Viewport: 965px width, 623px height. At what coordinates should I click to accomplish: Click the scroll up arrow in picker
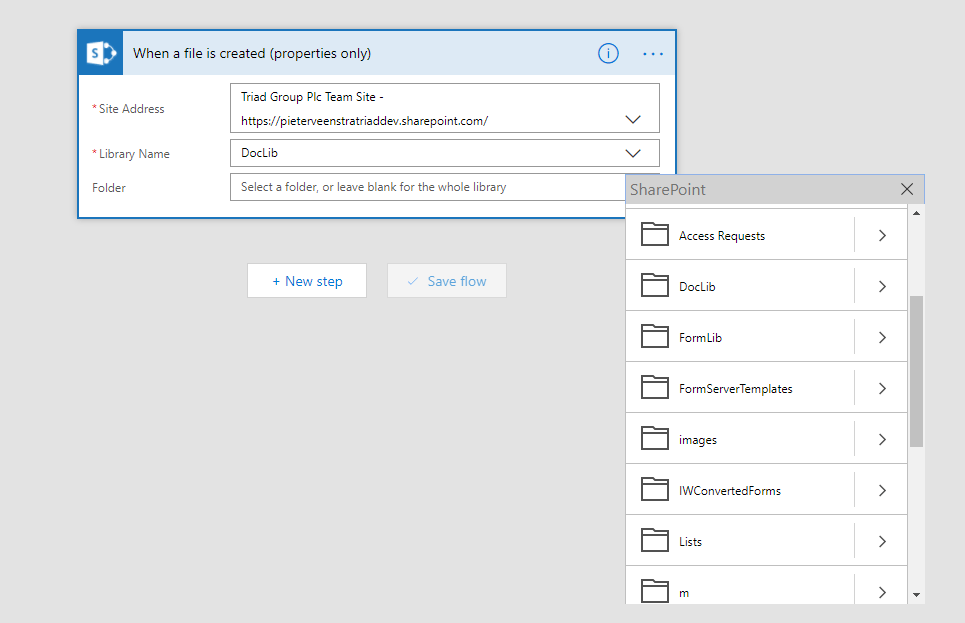916,213
